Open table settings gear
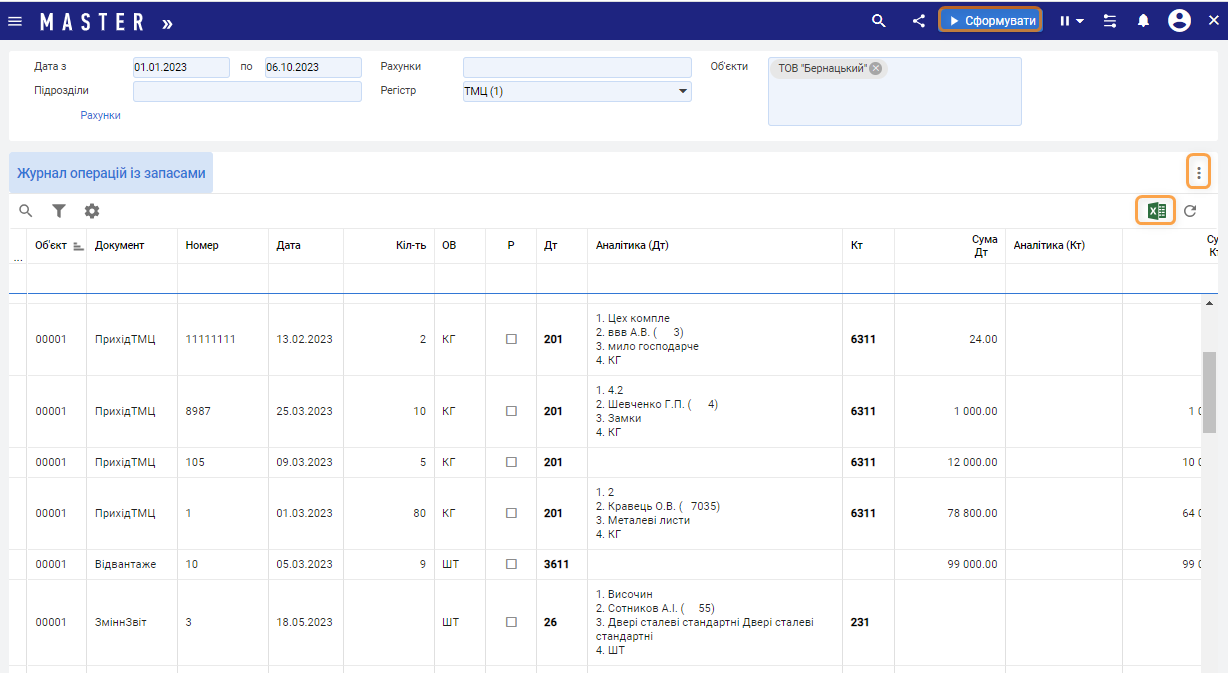This screenshot has height=673, width=1228. tap(92, 211)
